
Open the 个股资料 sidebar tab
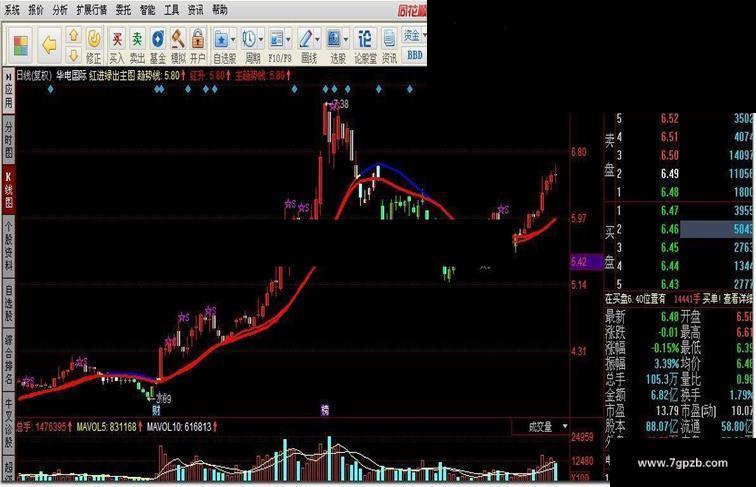tap(9, 246)
